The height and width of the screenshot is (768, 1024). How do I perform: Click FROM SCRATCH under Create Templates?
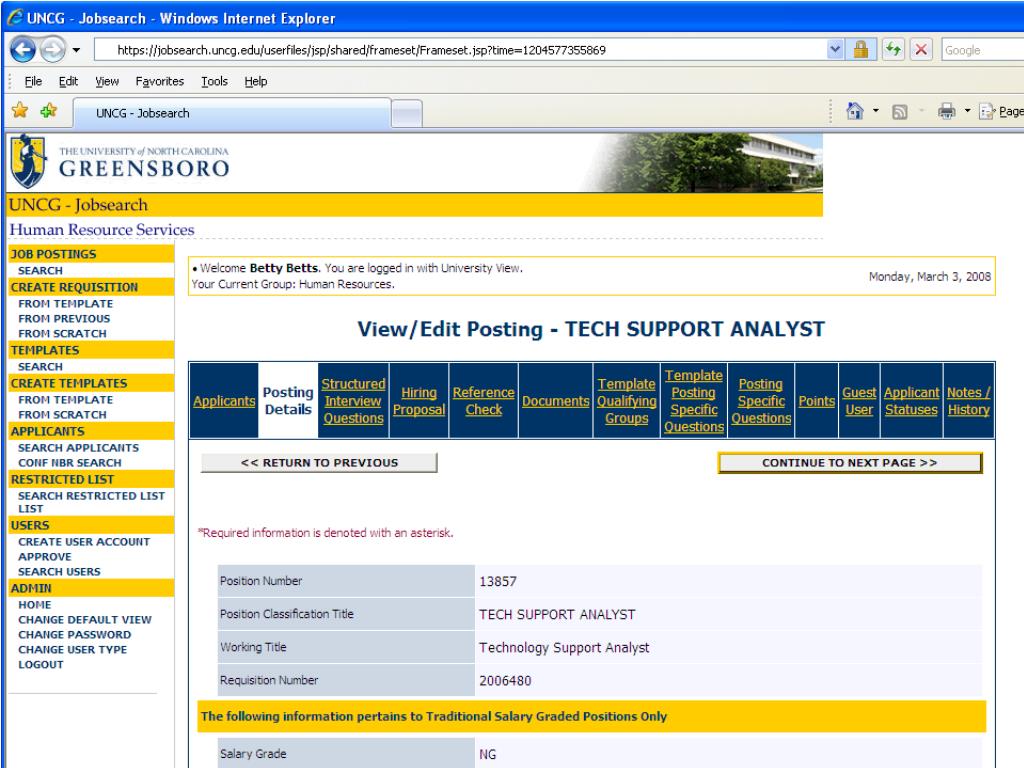click(62, 415)
